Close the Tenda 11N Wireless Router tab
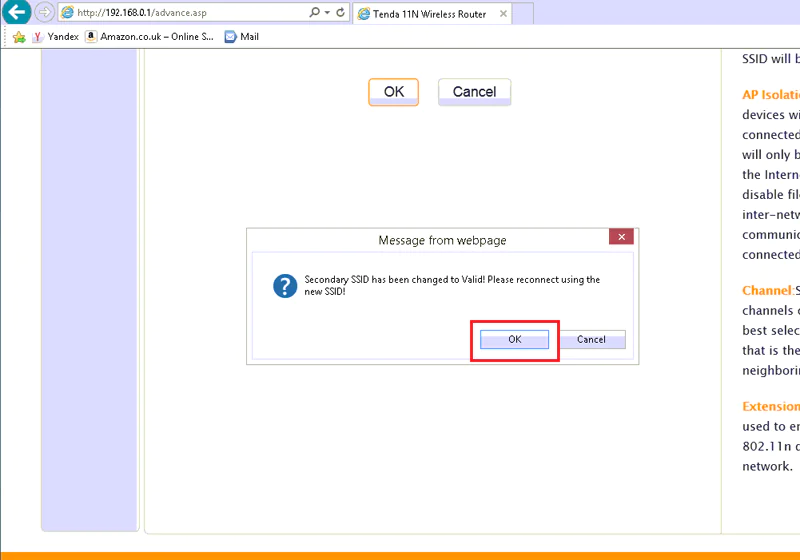 tap(503, 14)
